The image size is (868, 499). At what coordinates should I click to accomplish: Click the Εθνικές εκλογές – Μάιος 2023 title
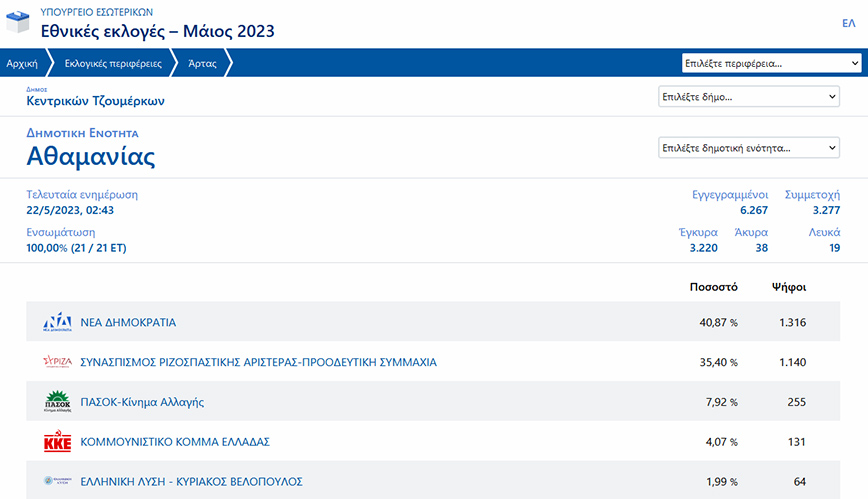click(157, 31)
